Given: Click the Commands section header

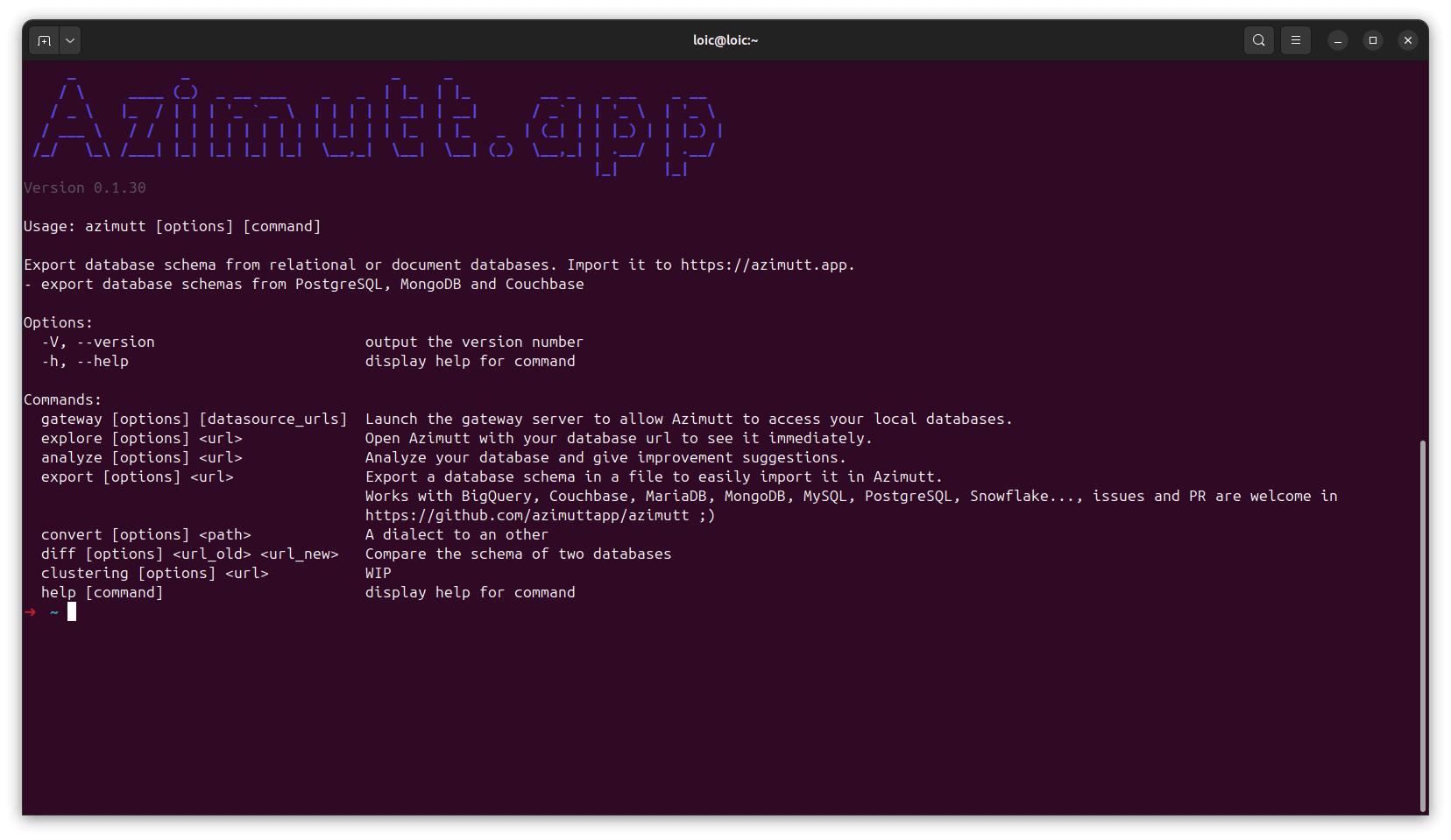Looking at the screenshot, I should click(62, 399).
